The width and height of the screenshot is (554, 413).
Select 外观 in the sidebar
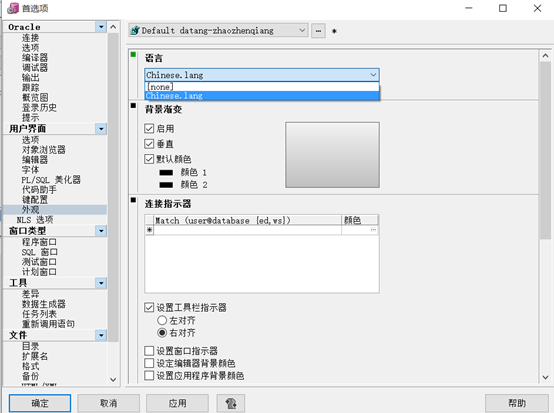(x=30, y=210)
